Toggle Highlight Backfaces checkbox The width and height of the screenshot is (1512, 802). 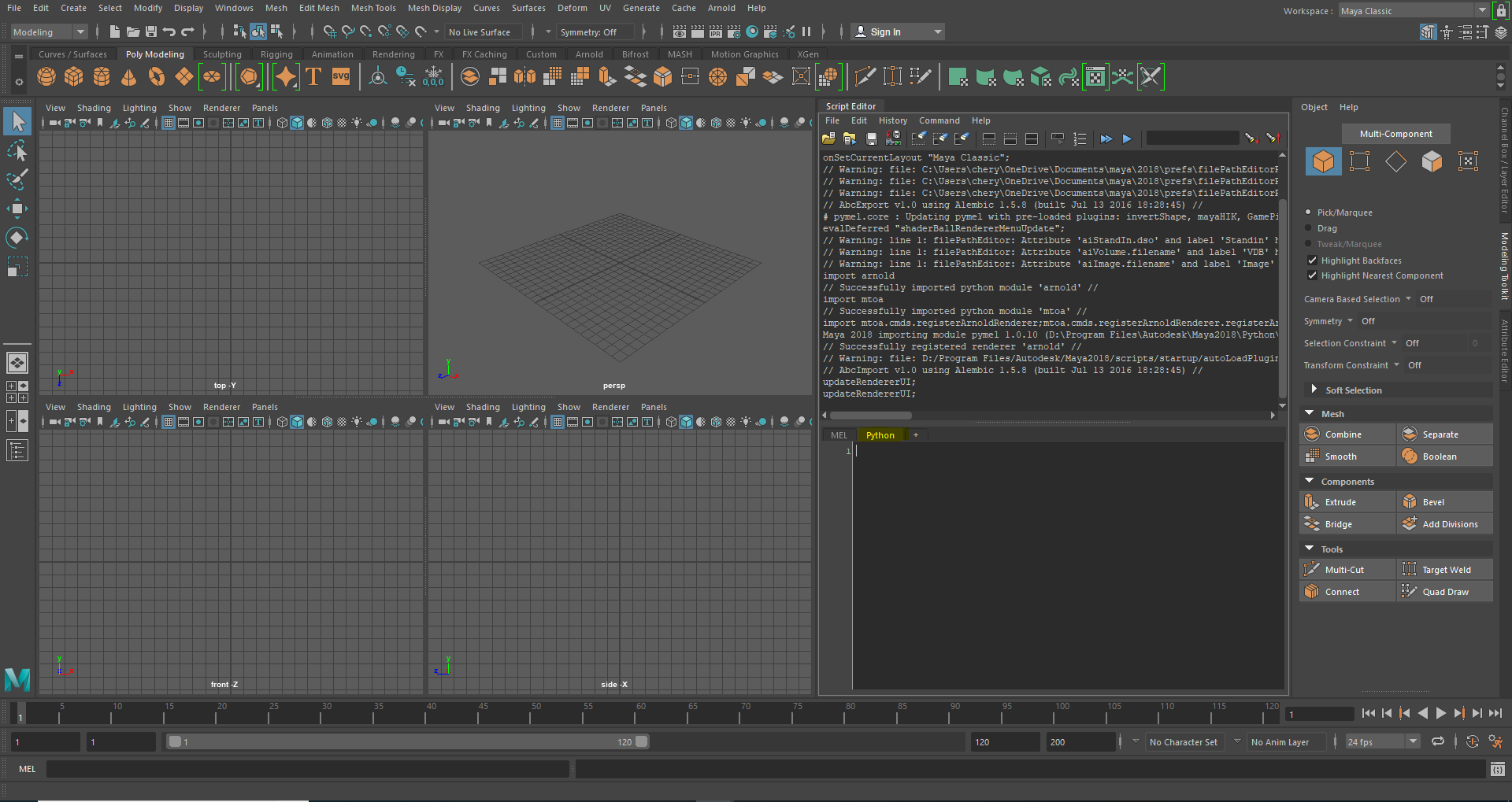[x=1312, y=261]
